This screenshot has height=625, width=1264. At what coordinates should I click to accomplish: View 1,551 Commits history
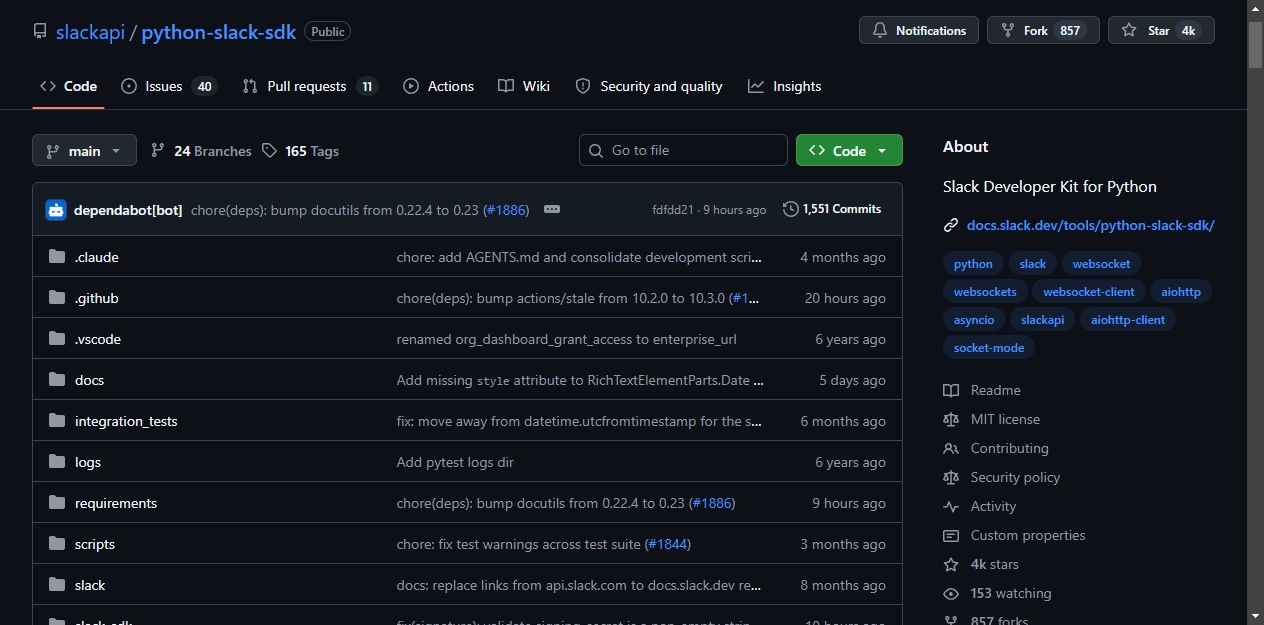click(832, 209)
